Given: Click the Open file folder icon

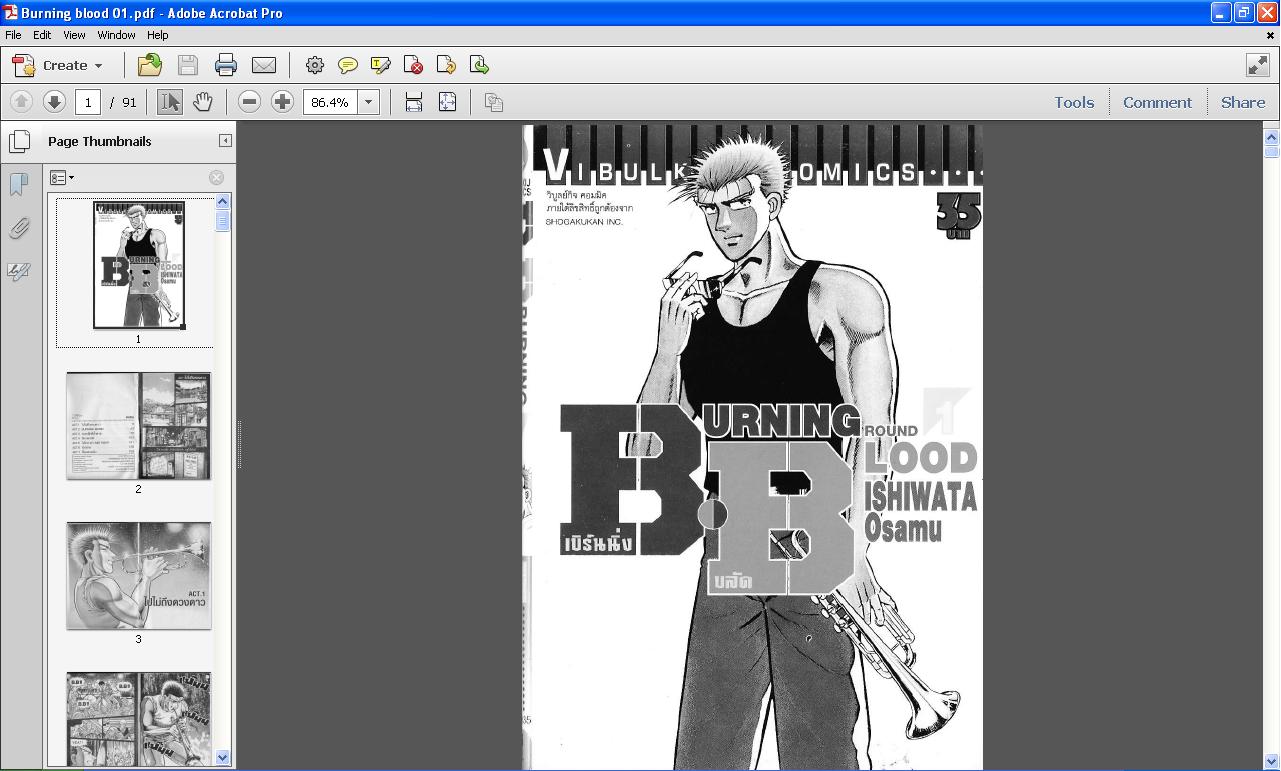Looking at the screenshot, I should tap(150, 65).
